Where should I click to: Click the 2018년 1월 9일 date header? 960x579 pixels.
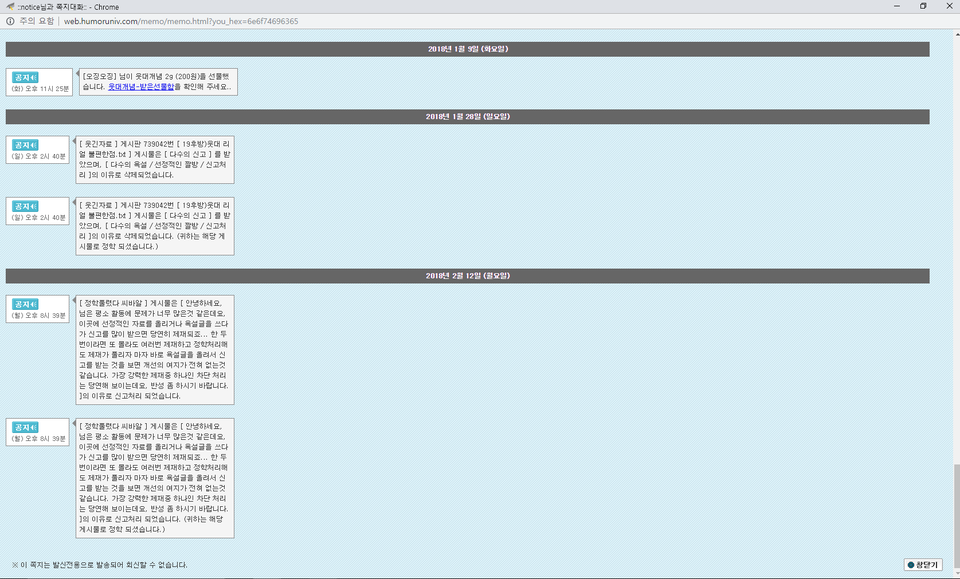pyautogui.click(x=468, y=49)
